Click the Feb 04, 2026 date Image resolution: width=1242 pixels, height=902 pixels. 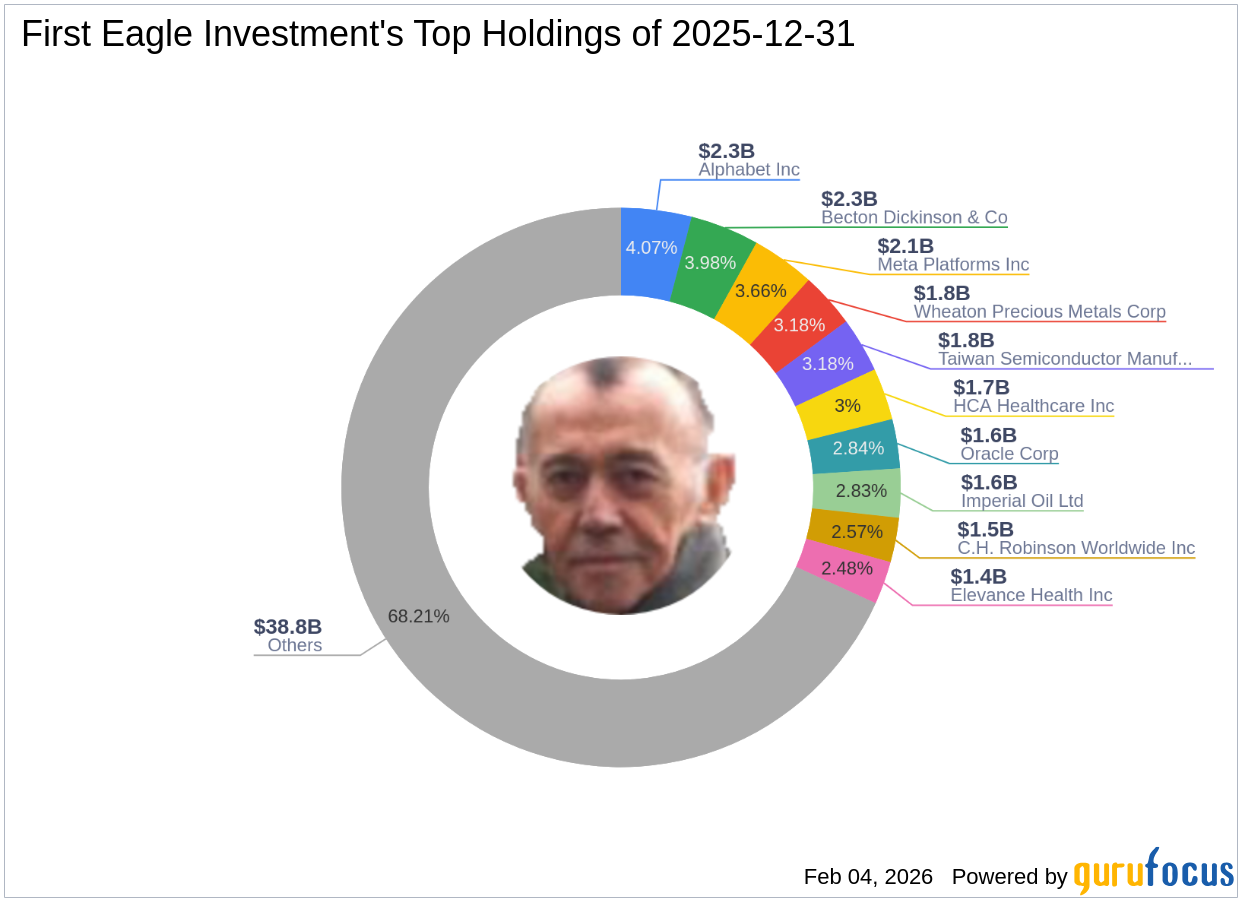click(868, 877)
